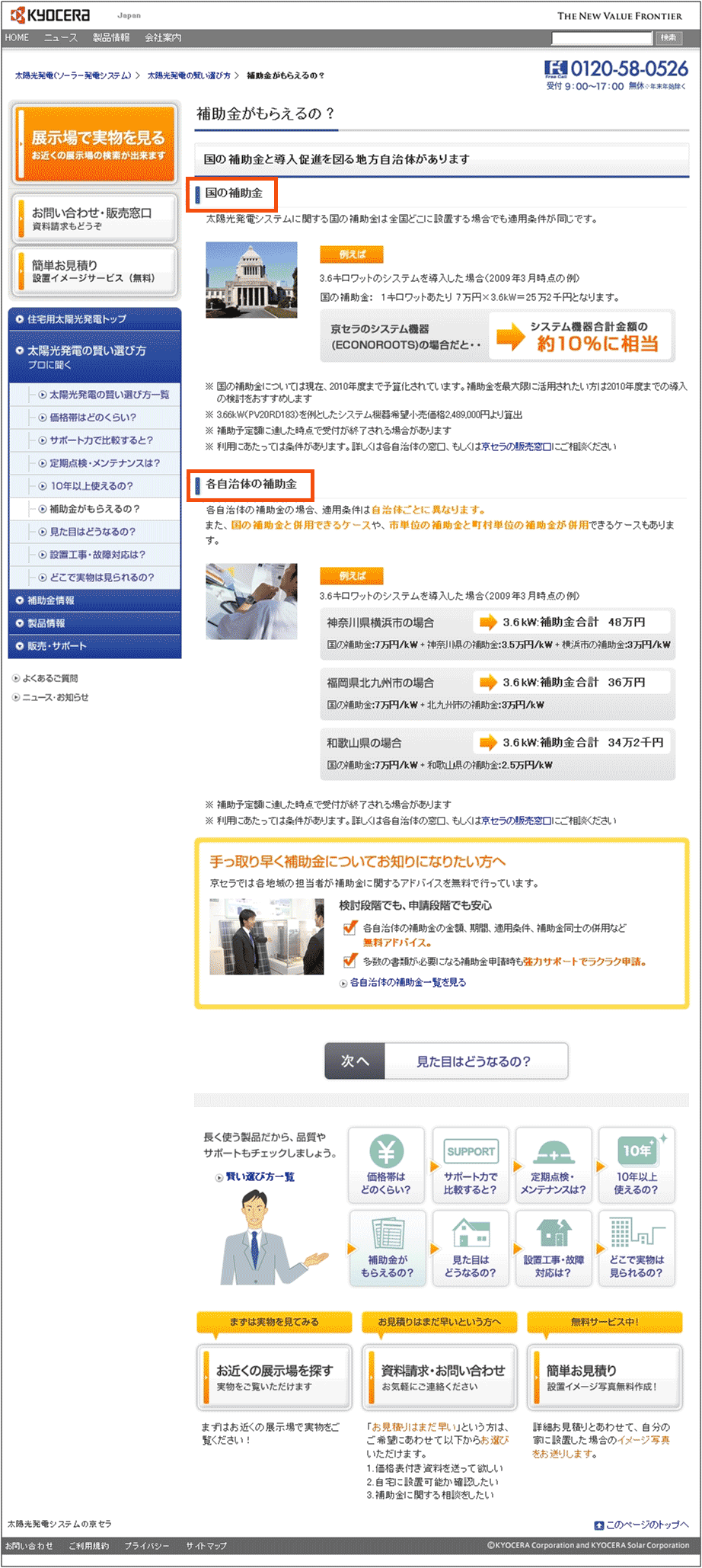Select the periodic inspection maintenance icon tile
The image size is (702, 1568).
pos(554,1165)
